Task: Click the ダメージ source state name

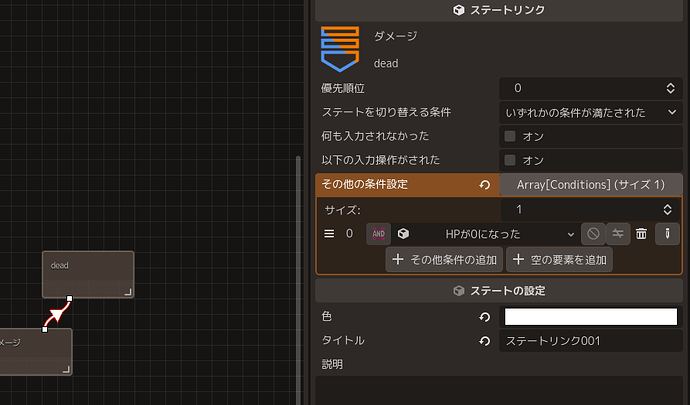Action: pos(396,36)
